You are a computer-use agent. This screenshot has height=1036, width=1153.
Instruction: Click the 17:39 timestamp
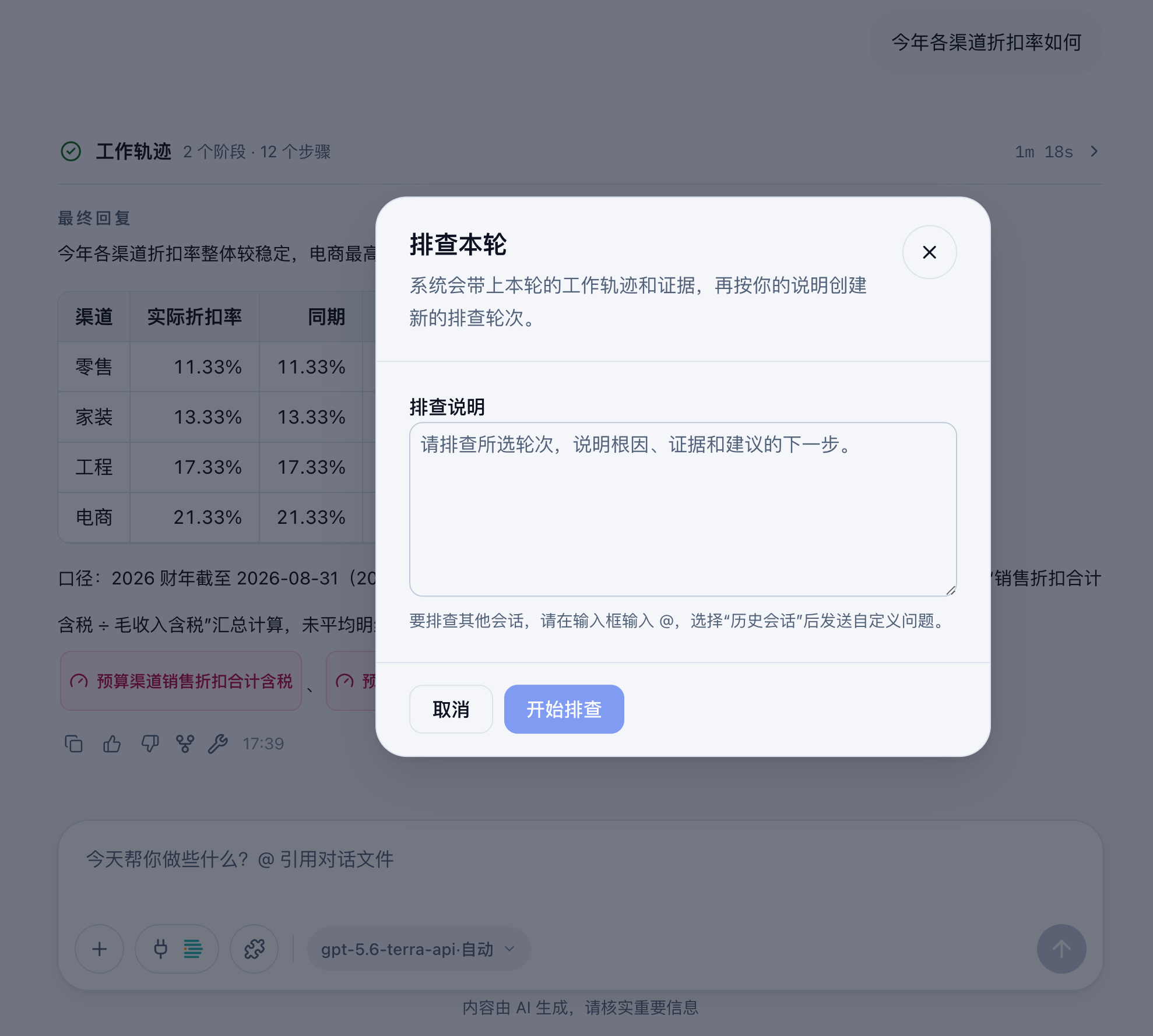coord(263,744)
